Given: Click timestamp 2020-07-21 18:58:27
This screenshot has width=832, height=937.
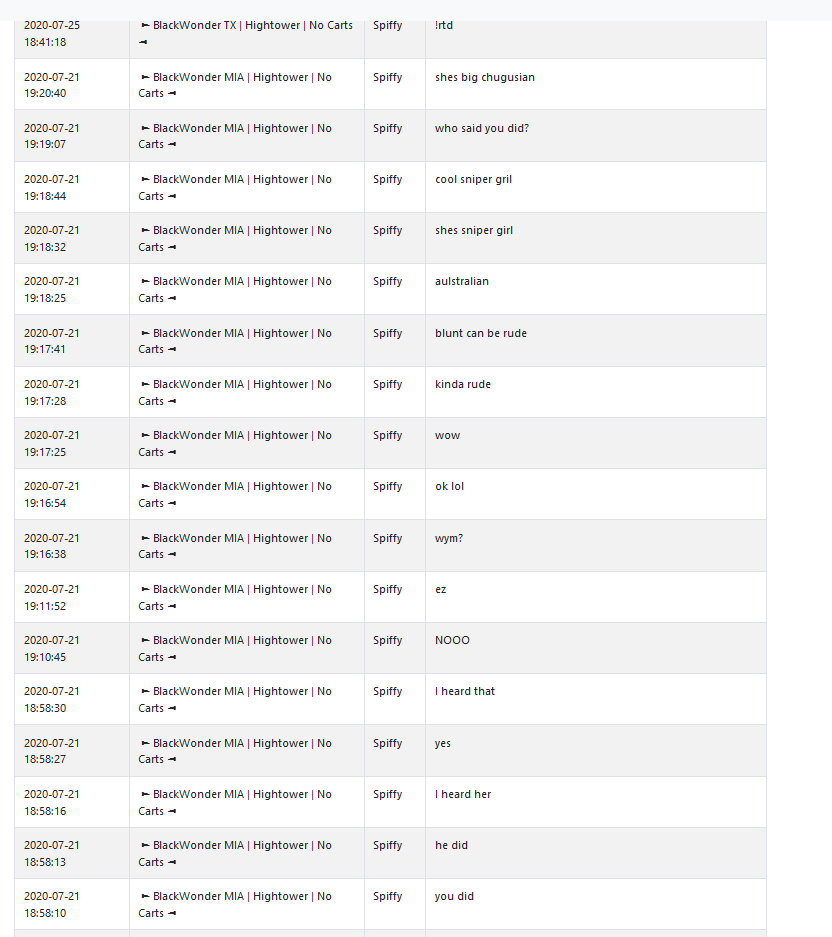Looking at the screenshot, I should click(51, 751).
